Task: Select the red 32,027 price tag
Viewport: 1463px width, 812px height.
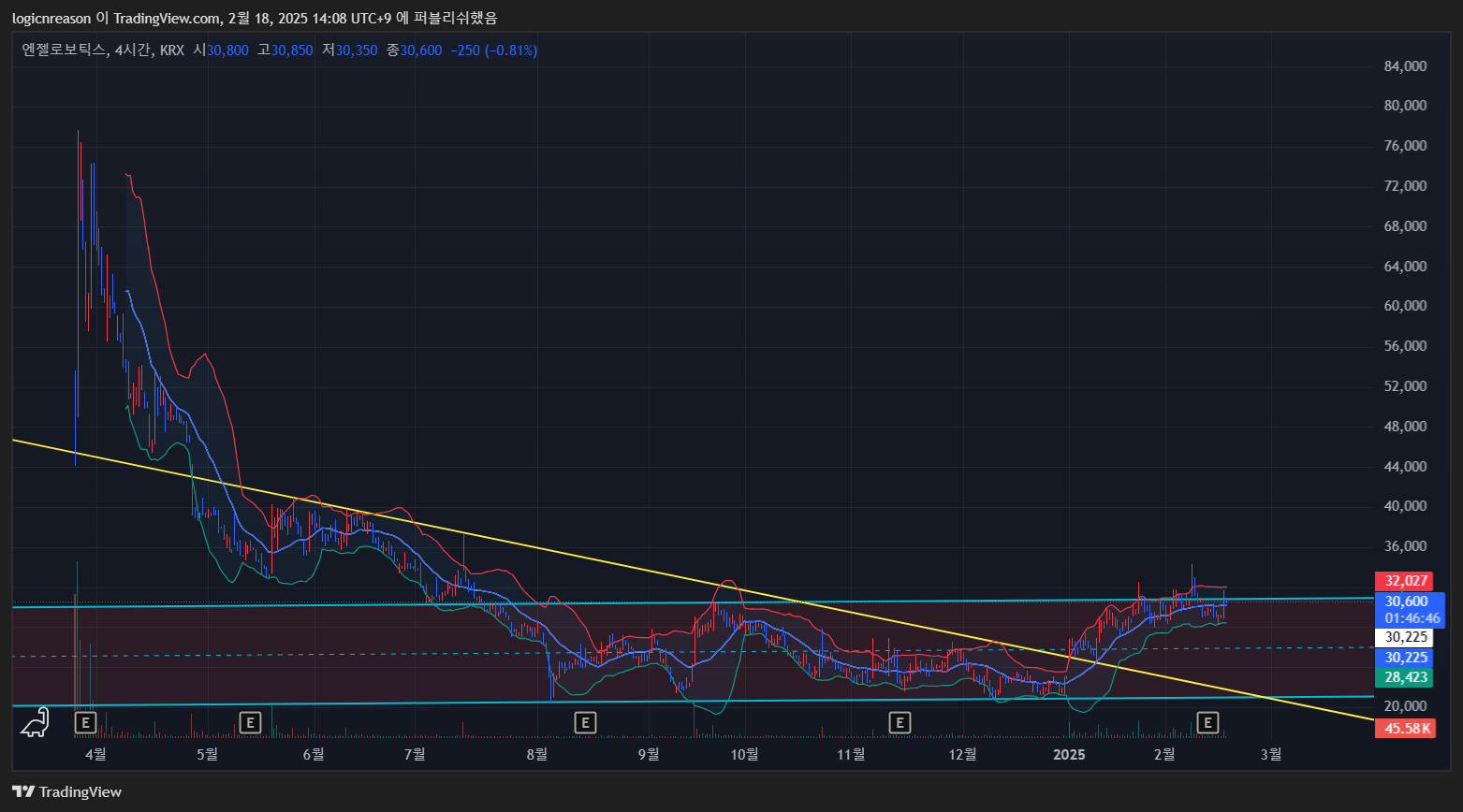Action: click(1404, 581)
